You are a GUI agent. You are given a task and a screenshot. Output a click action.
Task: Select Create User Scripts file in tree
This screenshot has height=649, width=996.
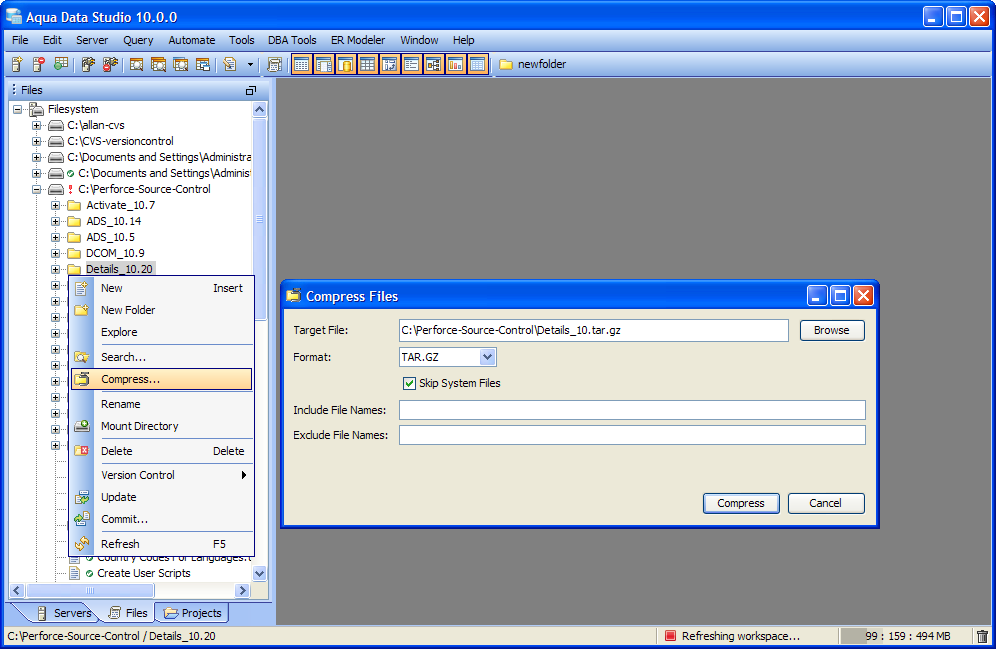144,573
